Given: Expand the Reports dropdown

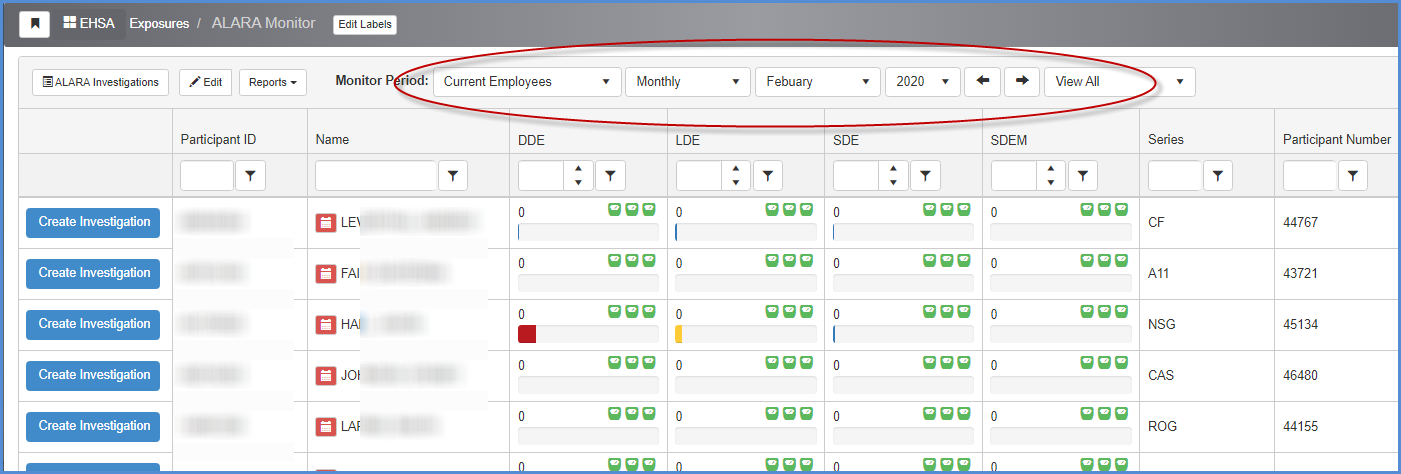Looking at the screenshot, I should point(273,82).
